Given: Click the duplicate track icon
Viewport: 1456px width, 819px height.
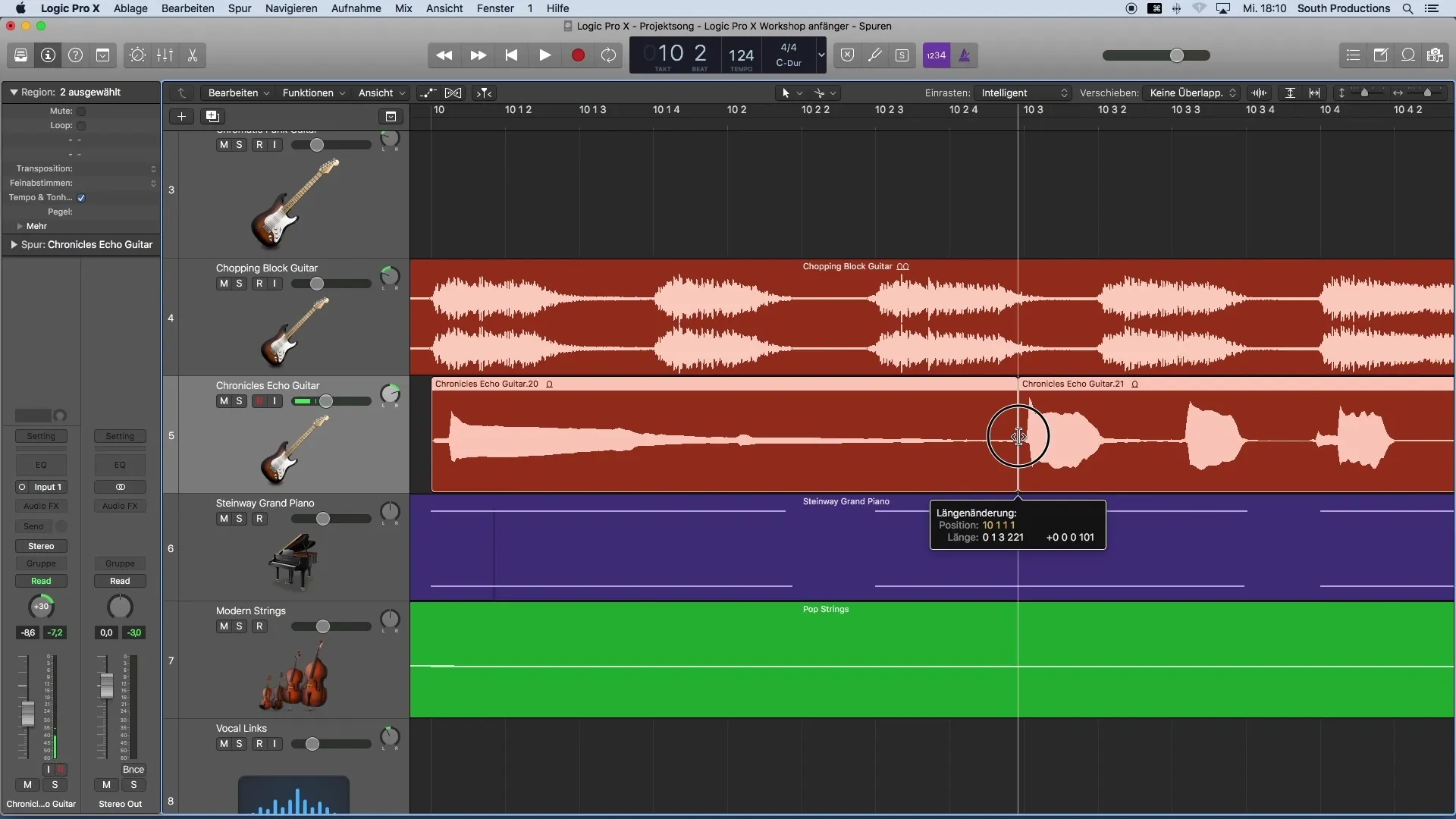Looking at the screenshot, I should point(212,116).
